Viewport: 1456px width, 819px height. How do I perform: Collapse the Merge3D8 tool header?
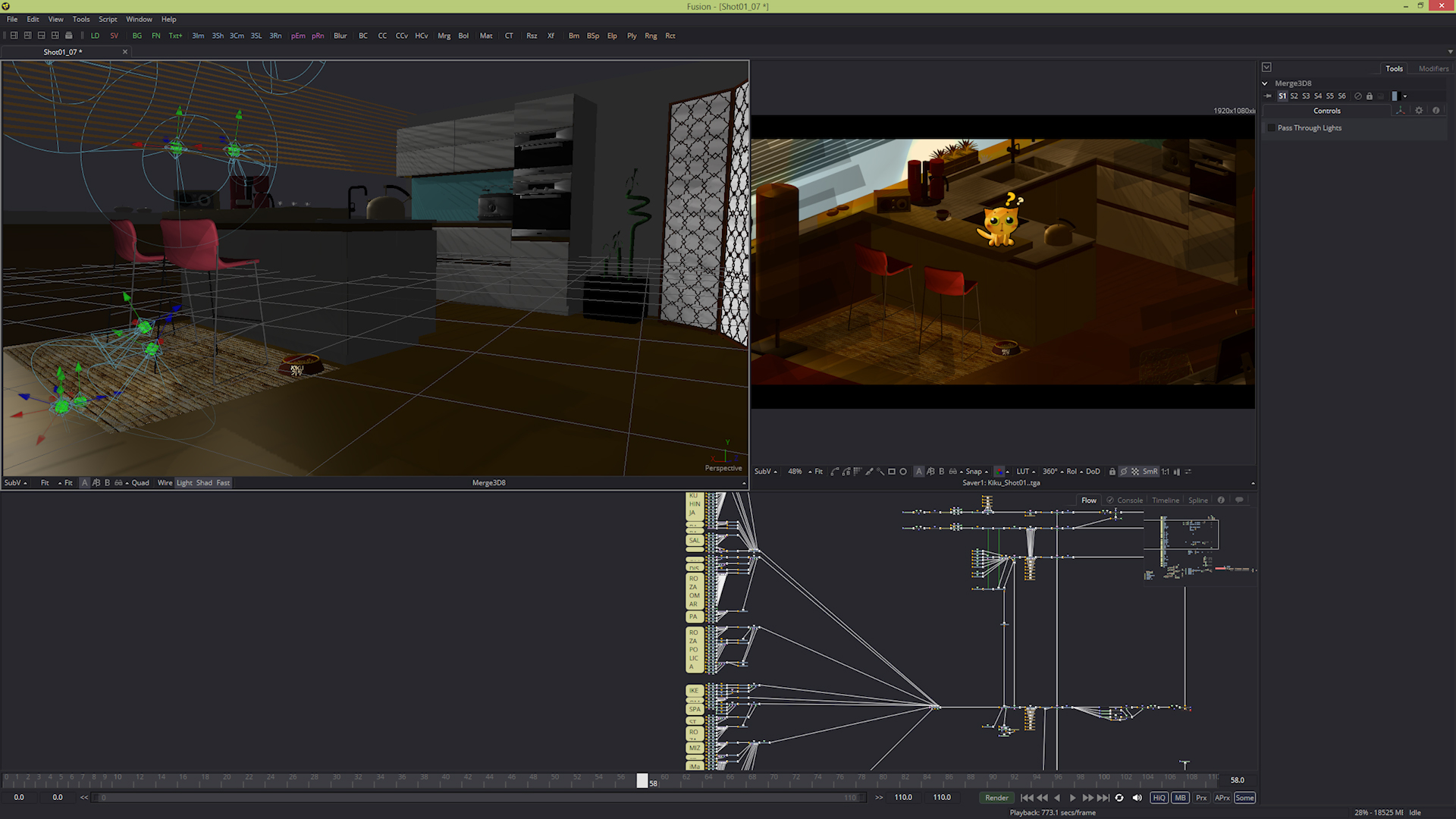1265,83
